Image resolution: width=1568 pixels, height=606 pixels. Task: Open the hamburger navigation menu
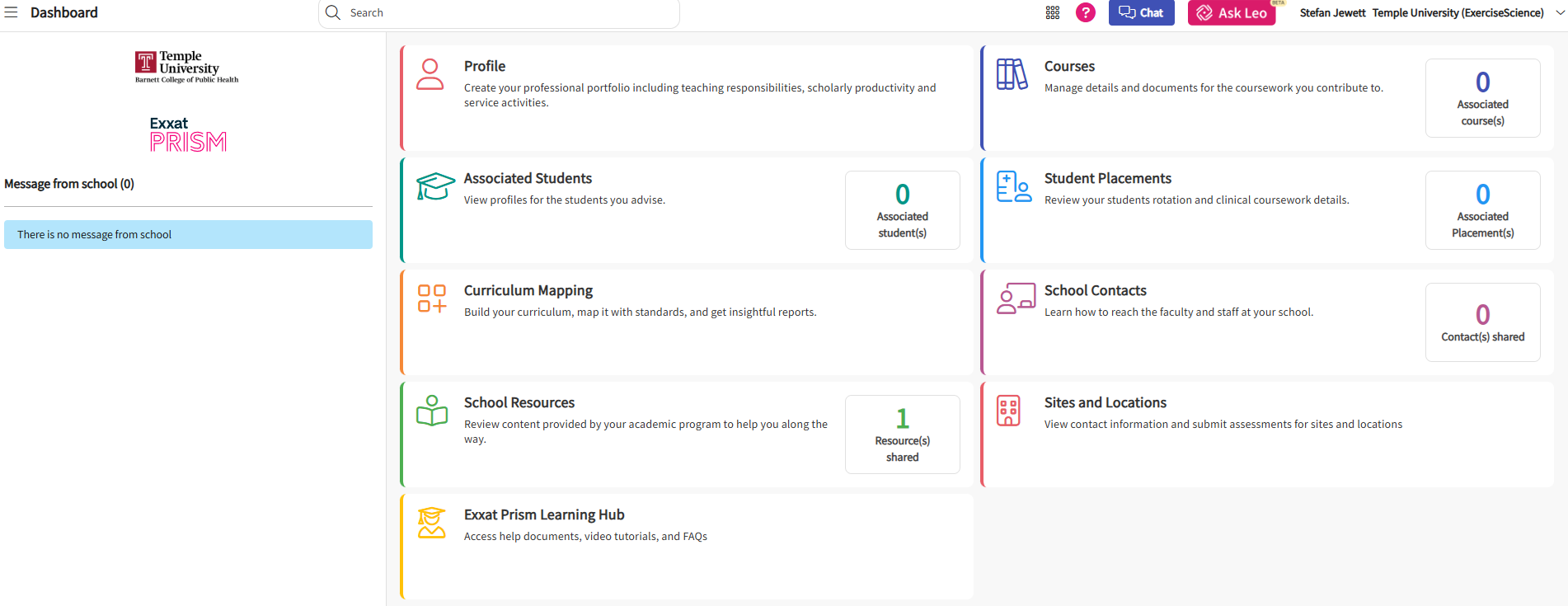click(12, 12)
